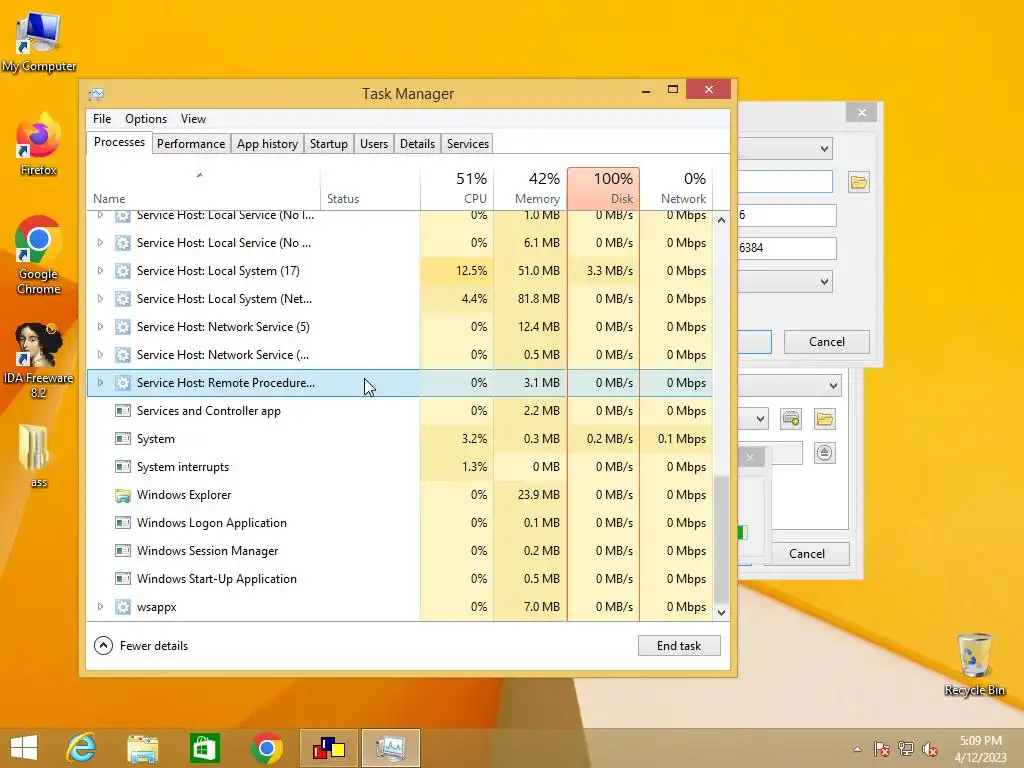Open the Windows Store taskbar icon
Screen dimensions: 1024x768
[204, 748]
